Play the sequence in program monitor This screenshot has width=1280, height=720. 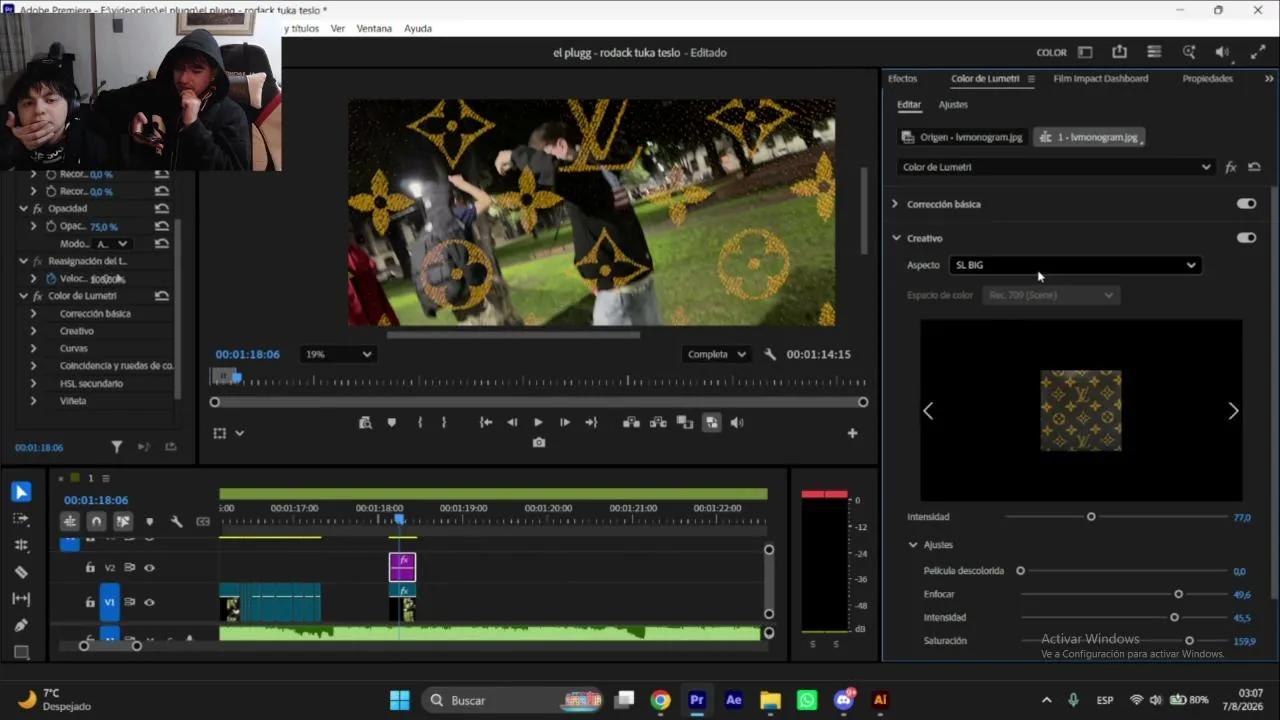coord(538,423)
